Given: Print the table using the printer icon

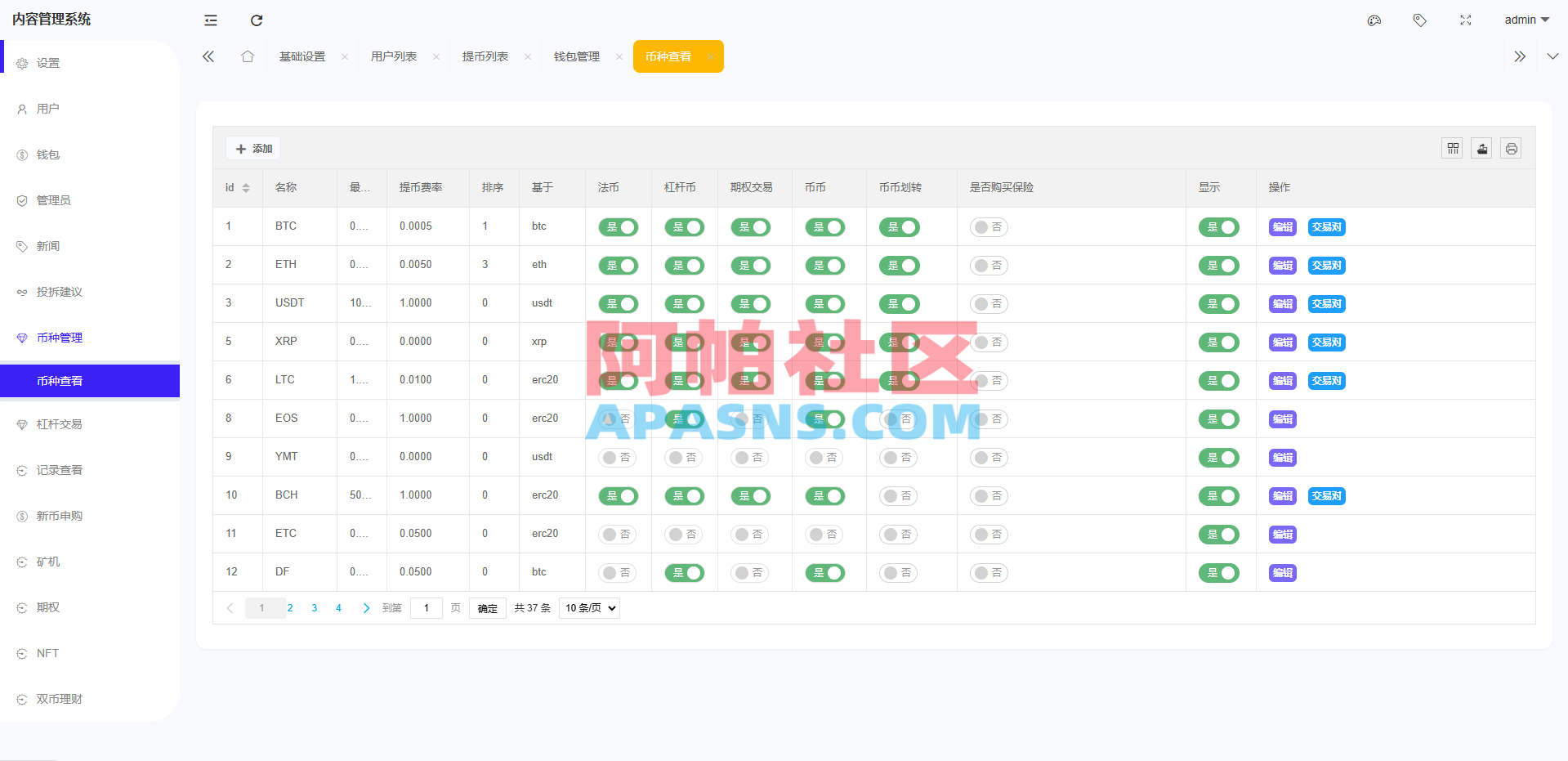Looking at the screenshot, I should [x=1511, y=148].
